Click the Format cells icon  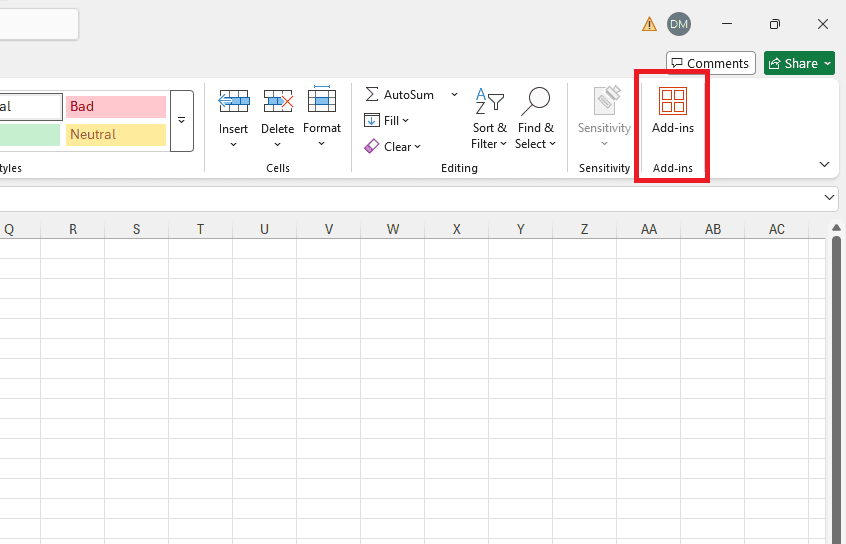pos(322,99)
